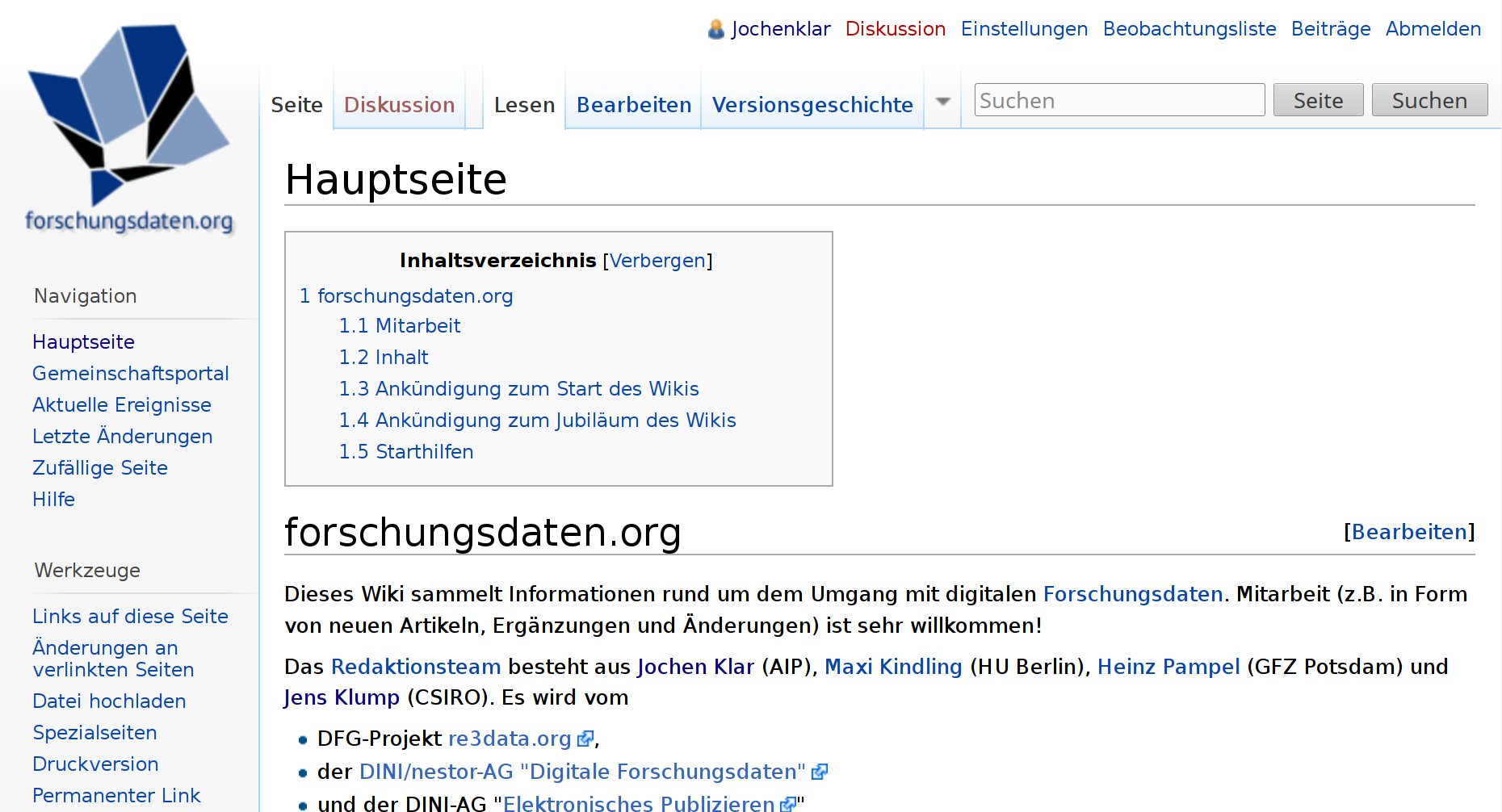This screenshot has height=812, width=1502.
Task: Open the user Diskussion link at top
Action: (895, 29)
